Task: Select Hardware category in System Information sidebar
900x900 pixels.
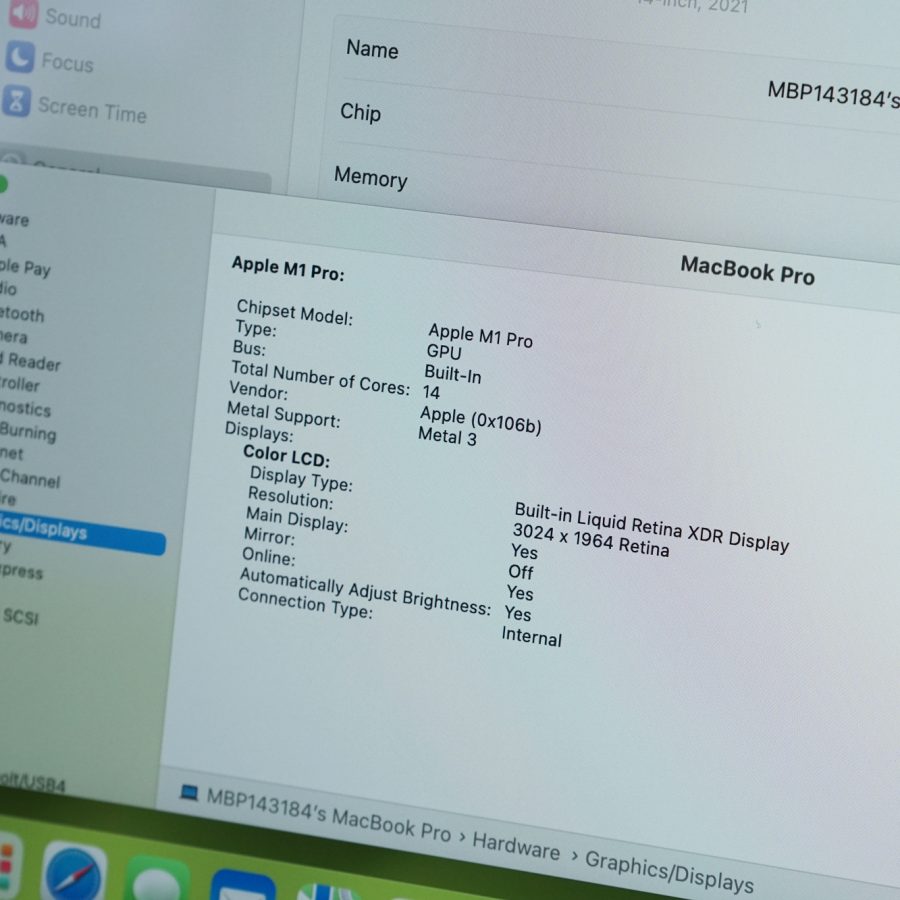Action: pyautogui.click(x=14, y=219)
